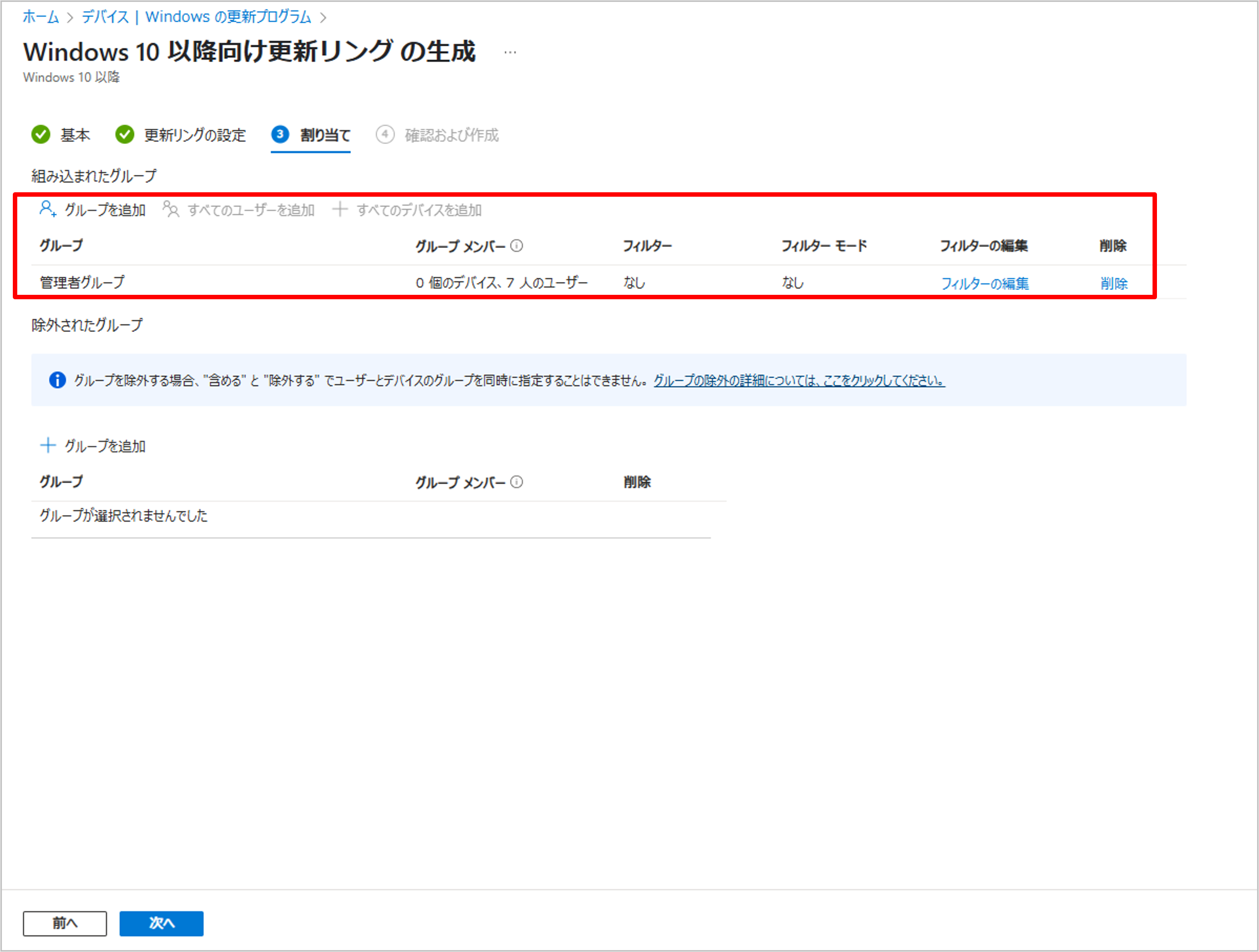The width and height of the screenshot is (1259, 952).
Task: Click the 組み込まれたグループ section heading
Action: (94, 176)
